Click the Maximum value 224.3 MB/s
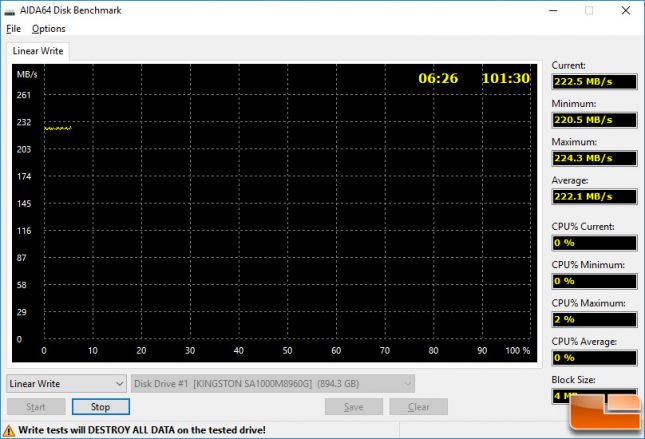This screenshot has height=439, width=645. click(x=594, y=158)
